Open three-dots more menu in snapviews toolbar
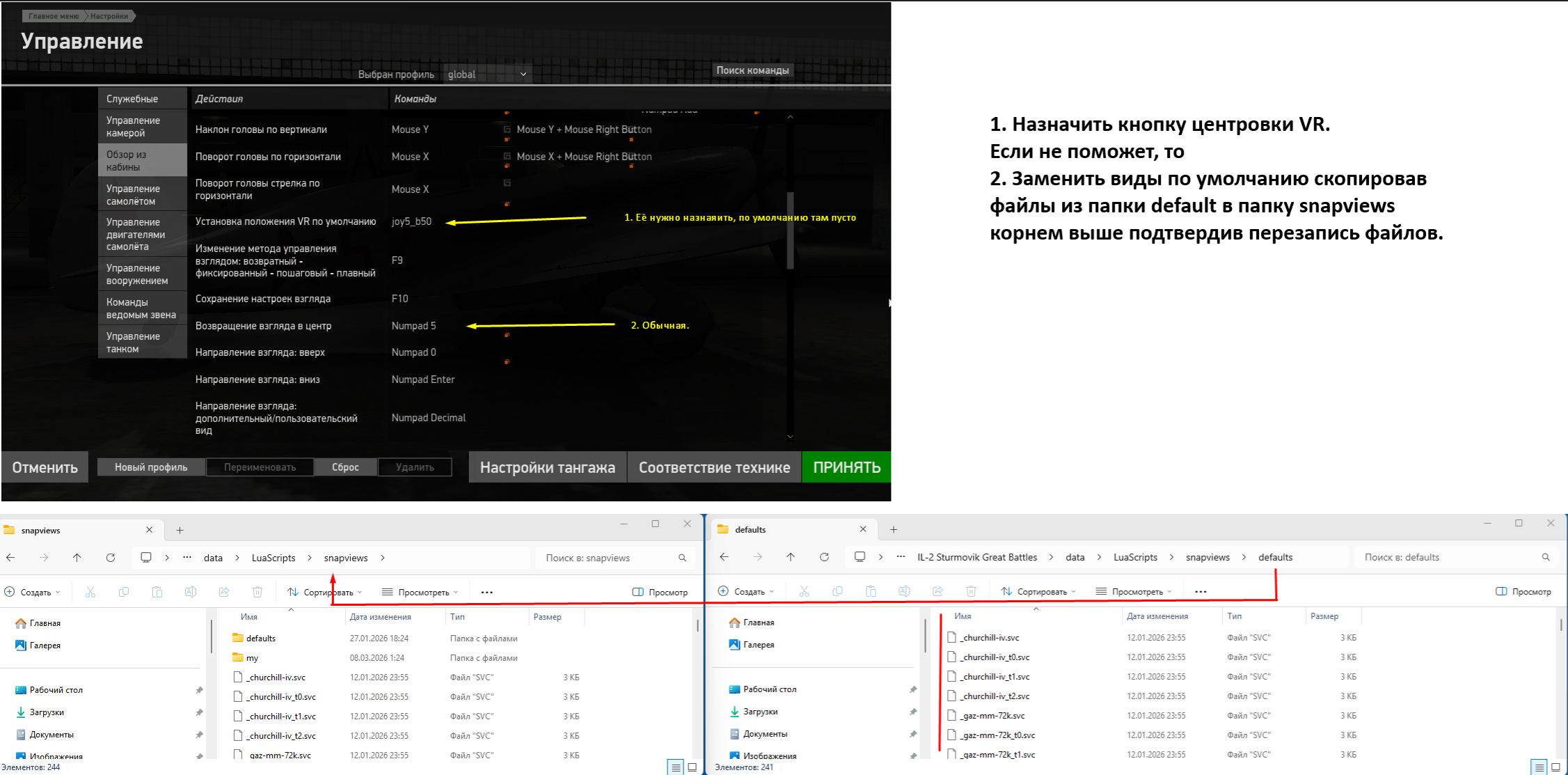 click(x=486, y=593)
